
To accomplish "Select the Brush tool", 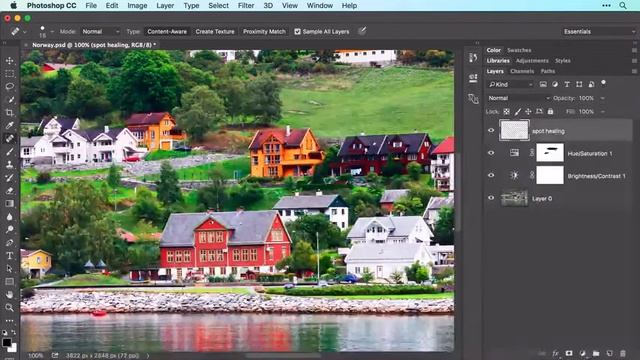I will point(9,151).
